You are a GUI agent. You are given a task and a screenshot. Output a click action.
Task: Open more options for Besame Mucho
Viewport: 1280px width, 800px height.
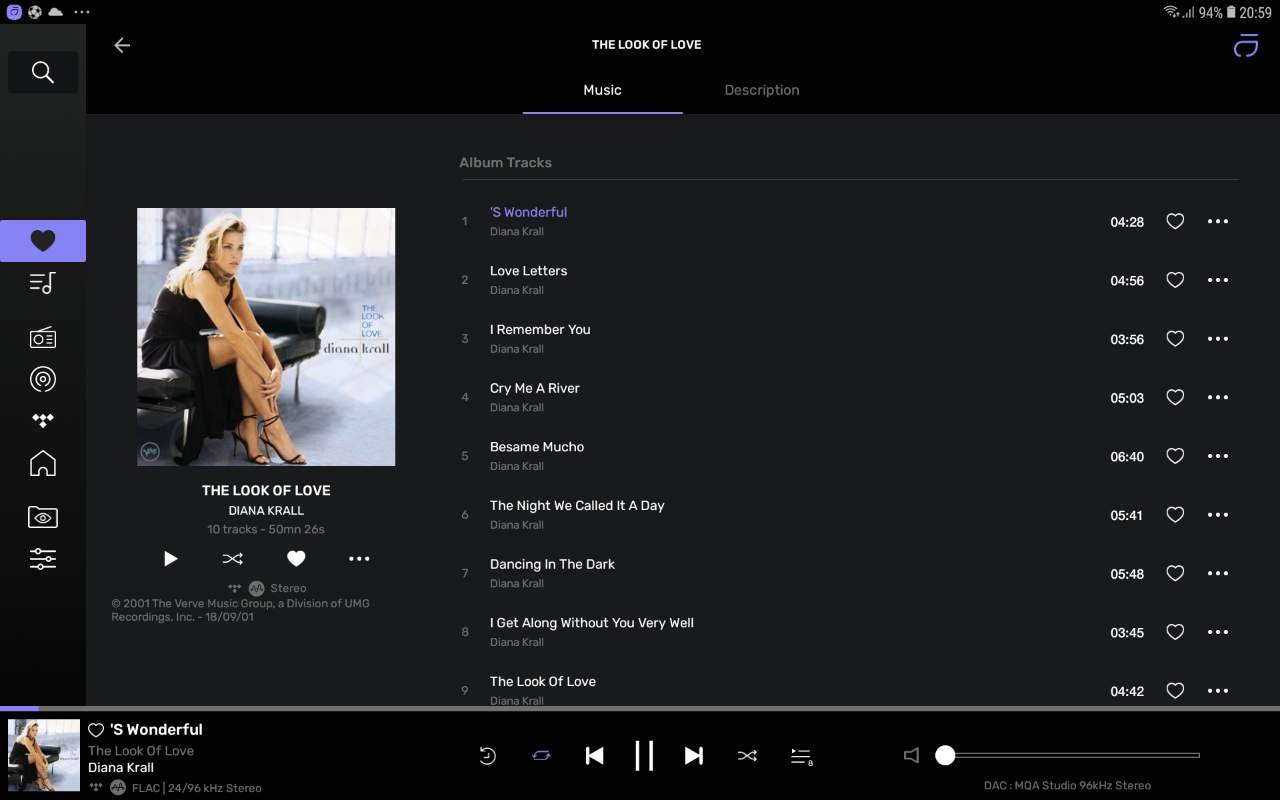(x=1218, y=456)
